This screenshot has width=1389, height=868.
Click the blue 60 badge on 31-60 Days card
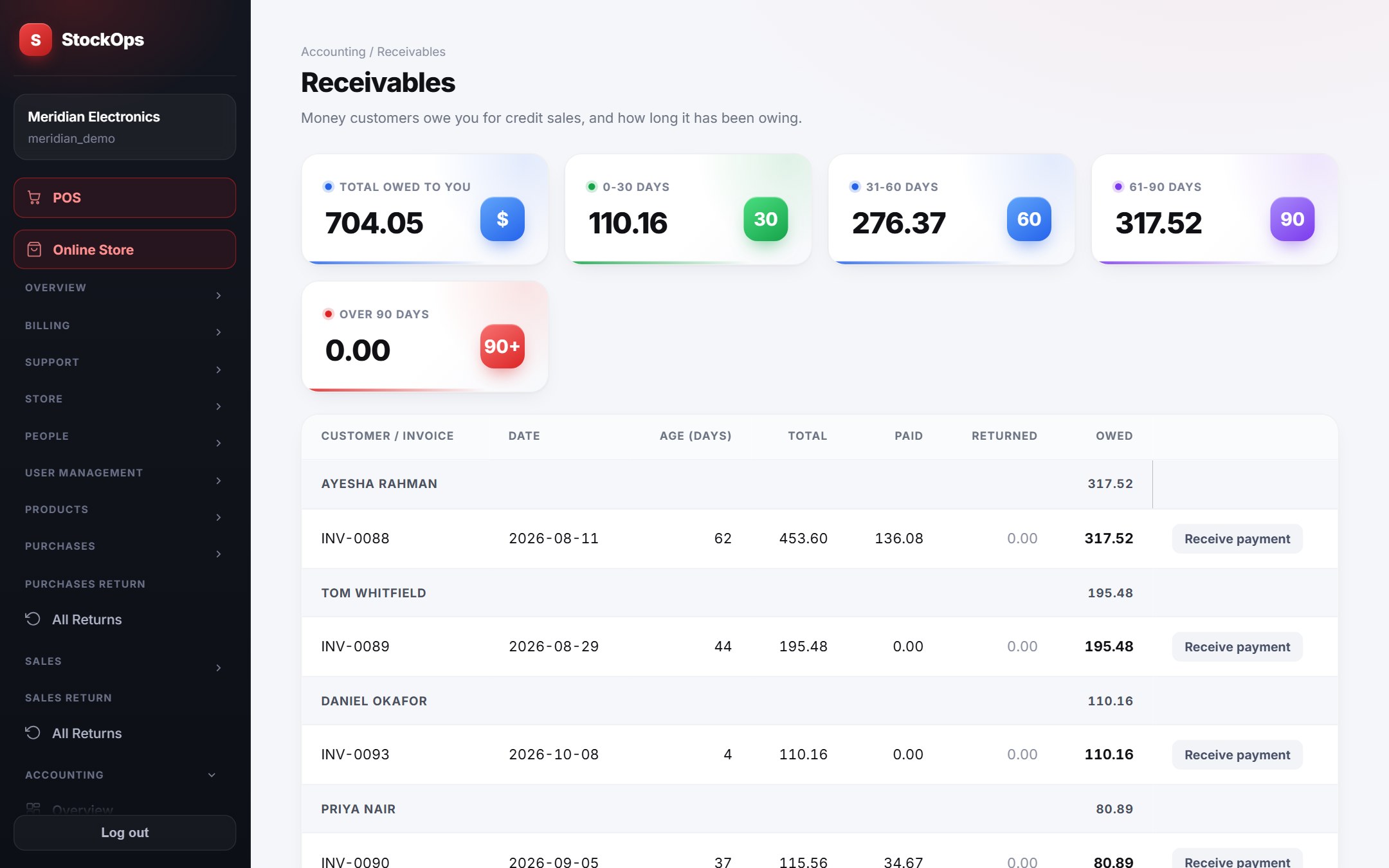point(1029,219)
